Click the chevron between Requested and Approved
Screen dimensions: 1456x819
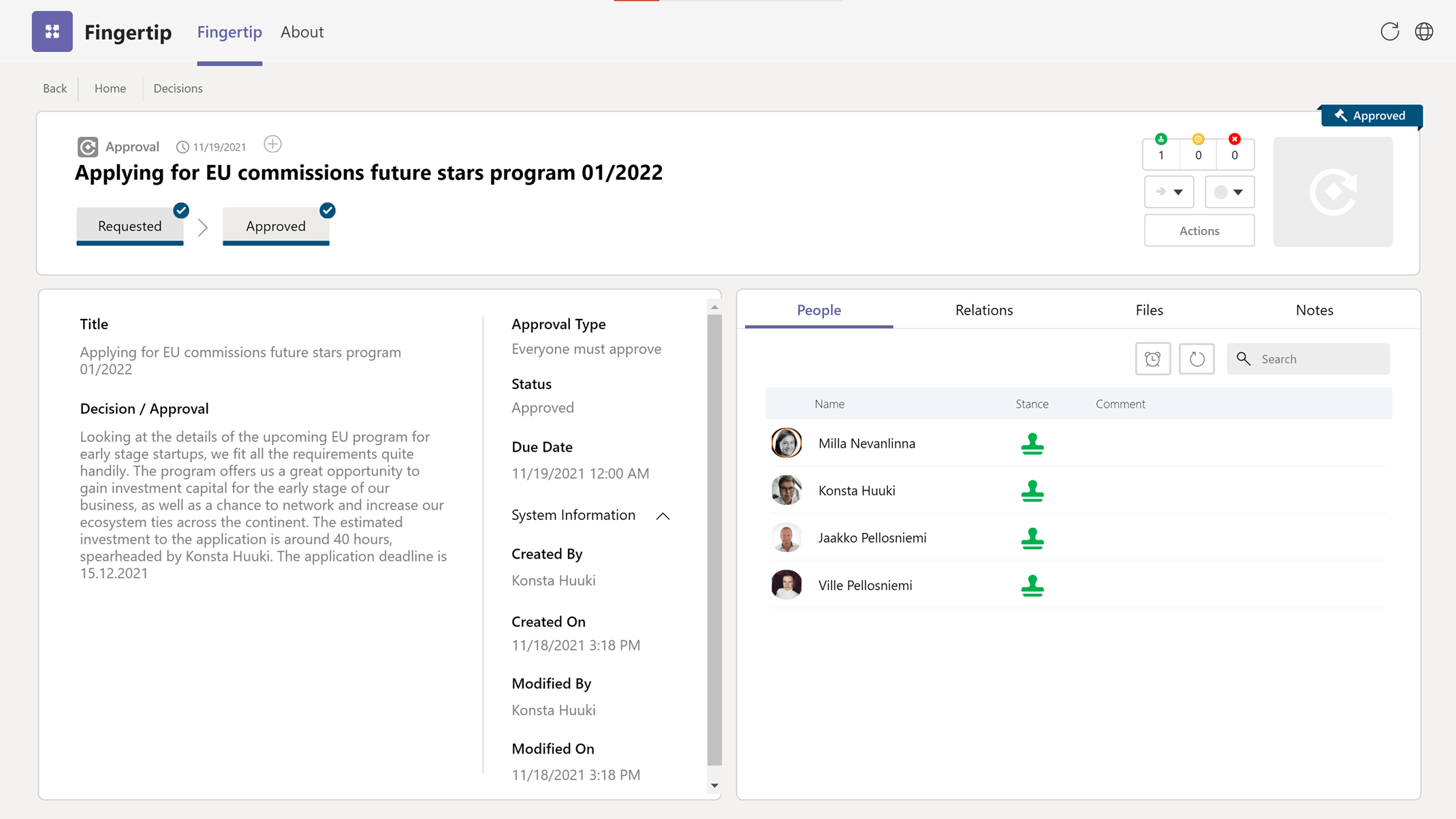point(203,228)
